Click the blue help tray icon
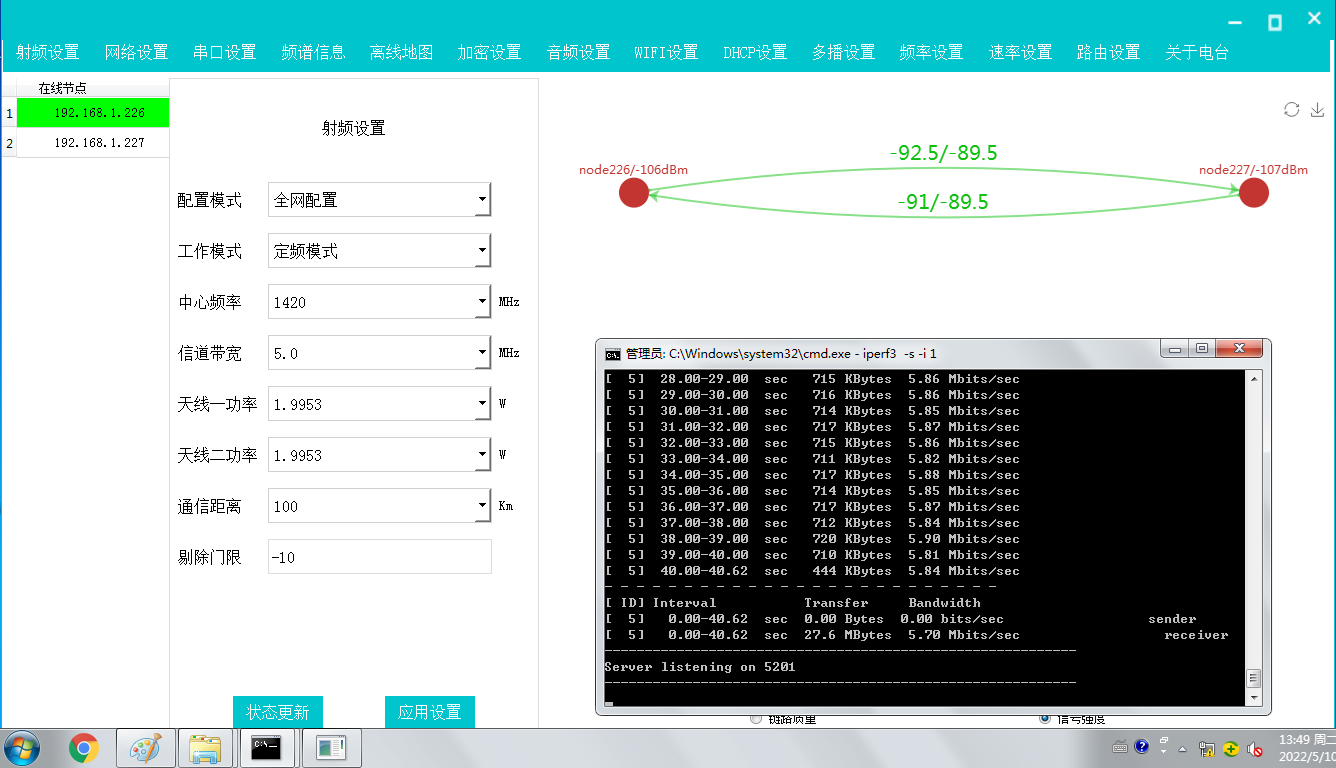Image resolution: width=1336 pixels, height=768 pixels. coord(1142,747)
